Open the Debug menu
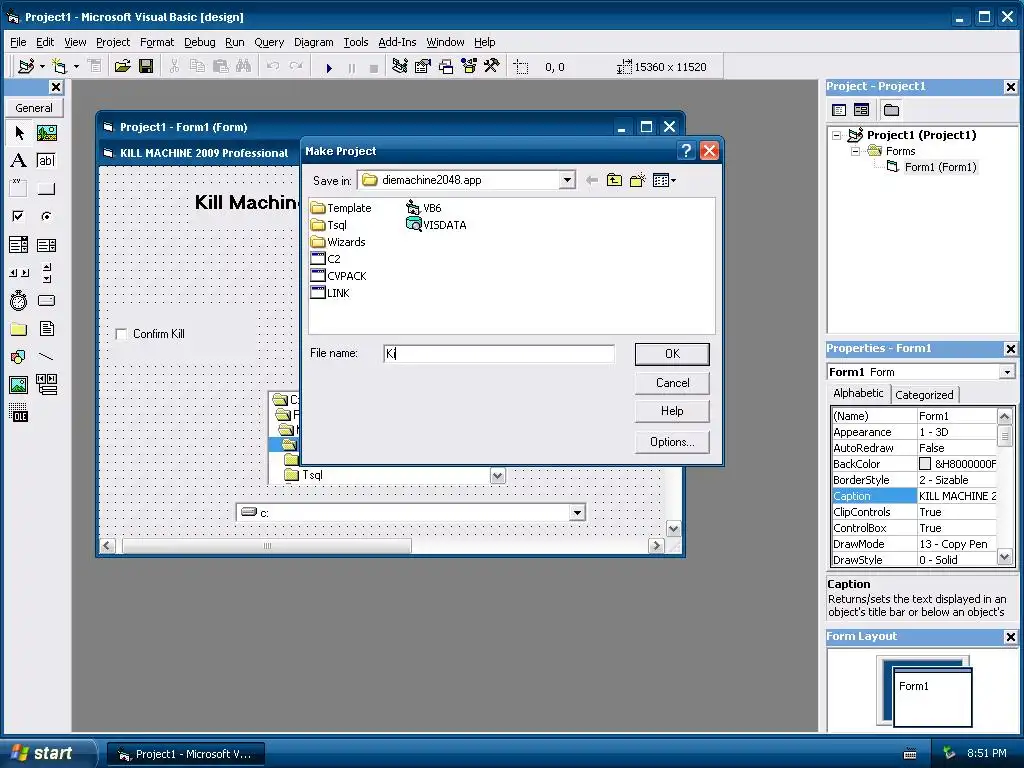1024x768 pixels. pyautogui.click(x=200, y=42)
